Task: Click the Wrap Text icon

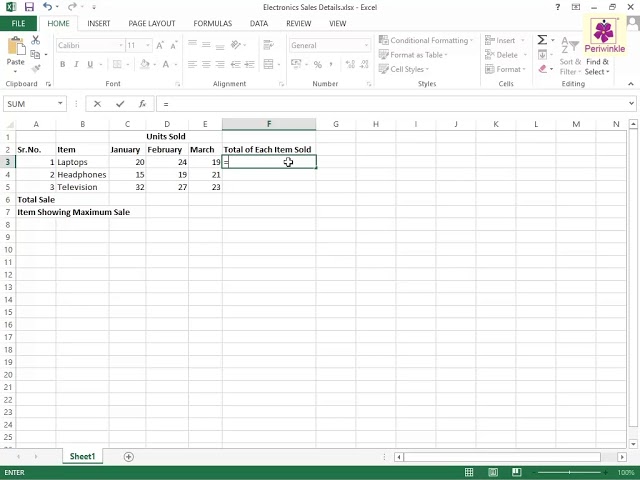Action: pos(268,44)
